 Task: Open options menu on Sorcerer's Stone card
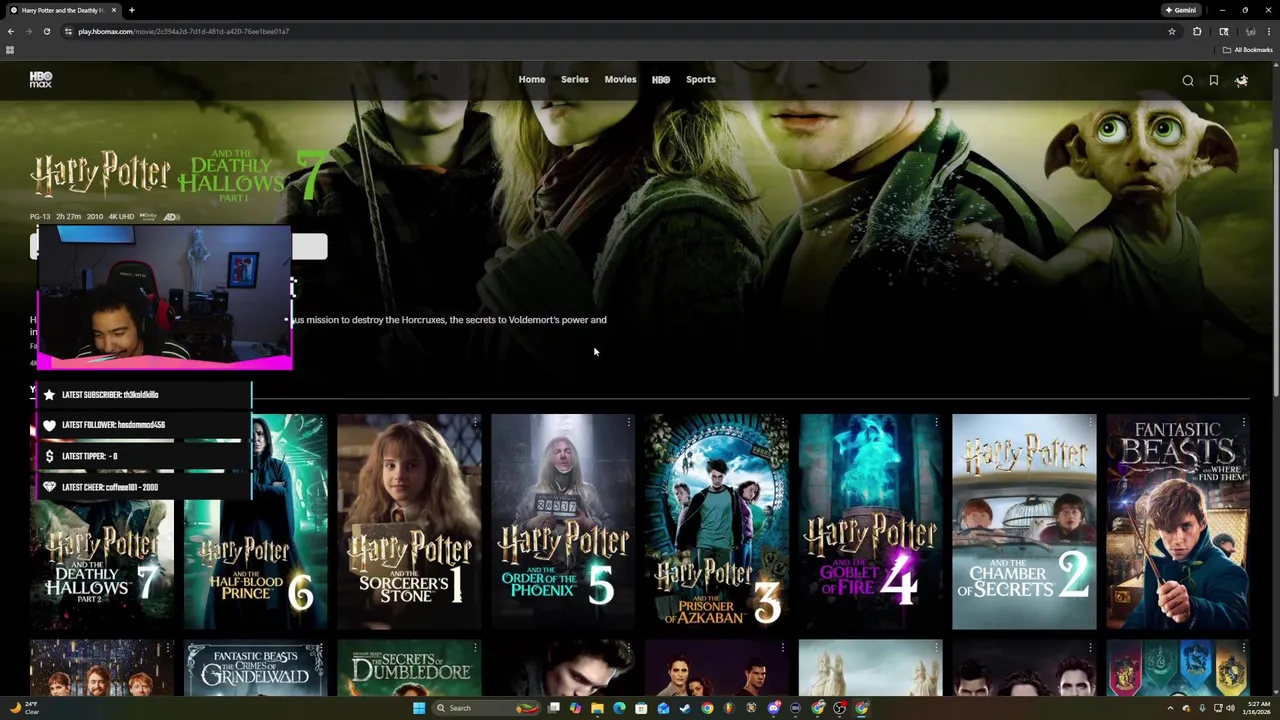(475, 423)
